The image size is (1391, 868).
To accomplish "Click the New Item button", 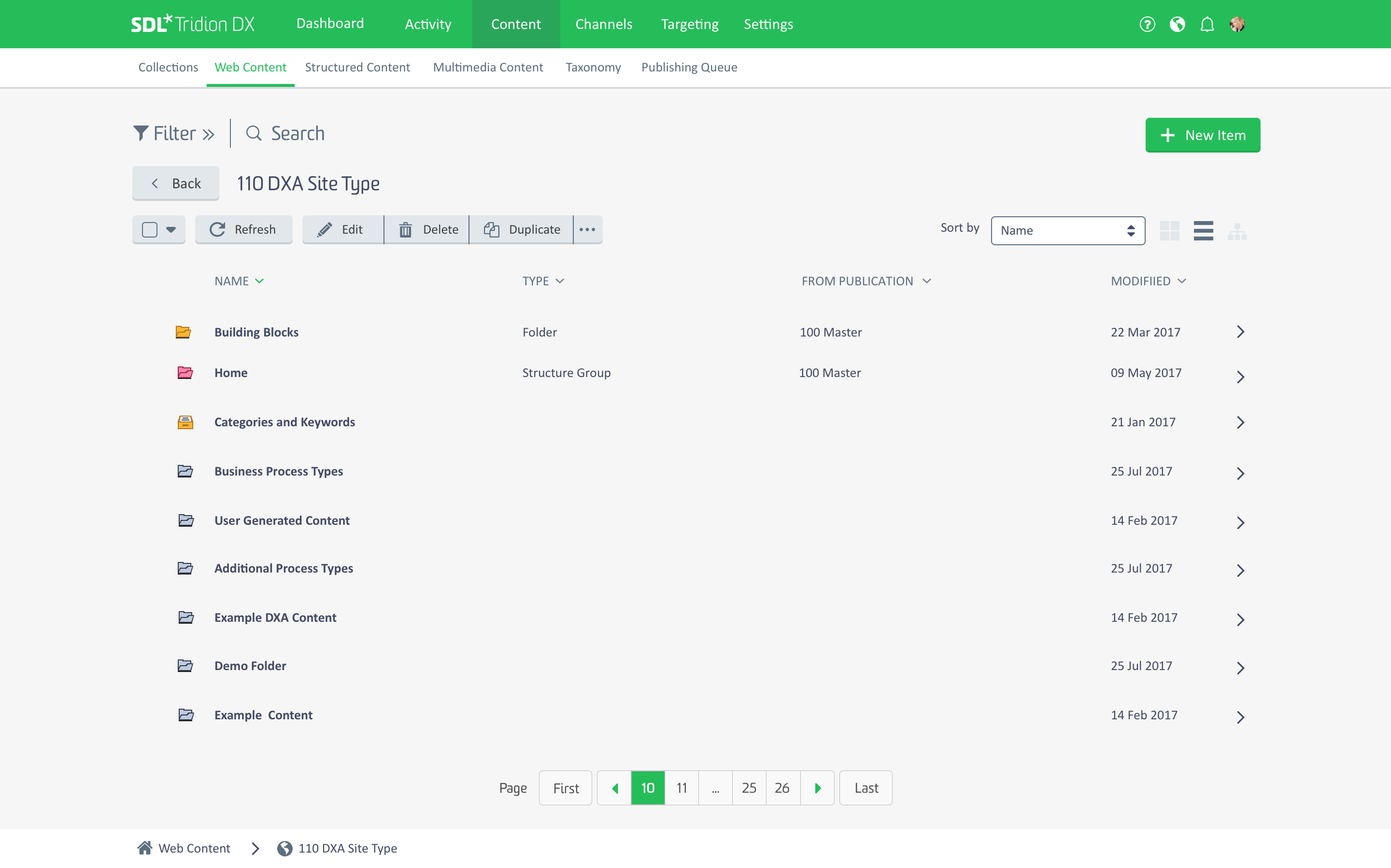I will point(1203,135).
